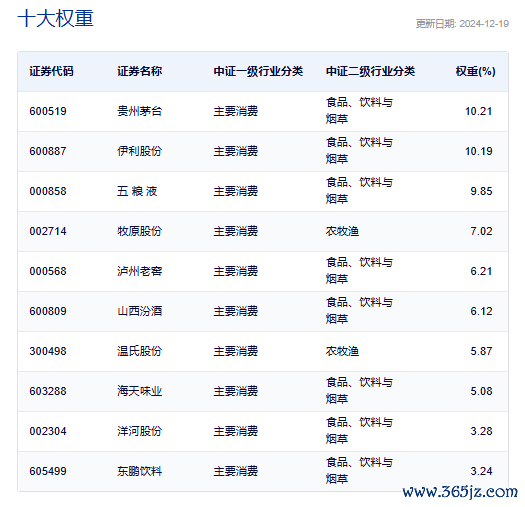Click 主要消费 in the 牧原股份 row
This screenshot has width=525, height=507.
(x=236, y=231)
